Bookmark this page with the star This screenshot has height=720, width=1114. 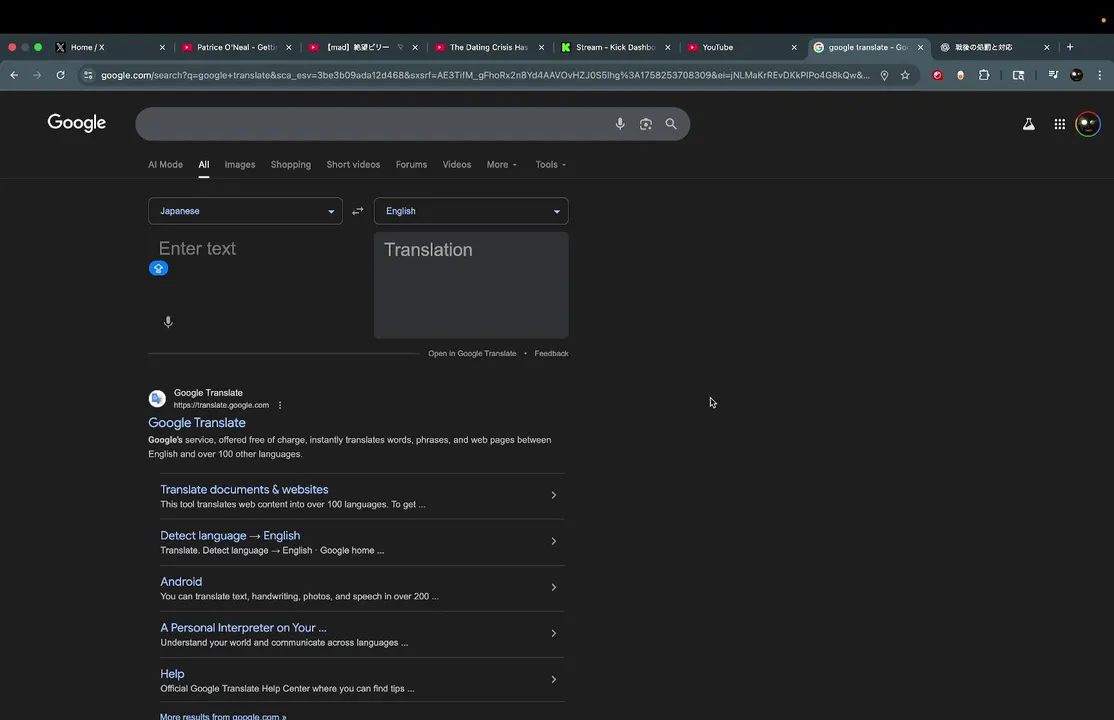coord(904,75)
